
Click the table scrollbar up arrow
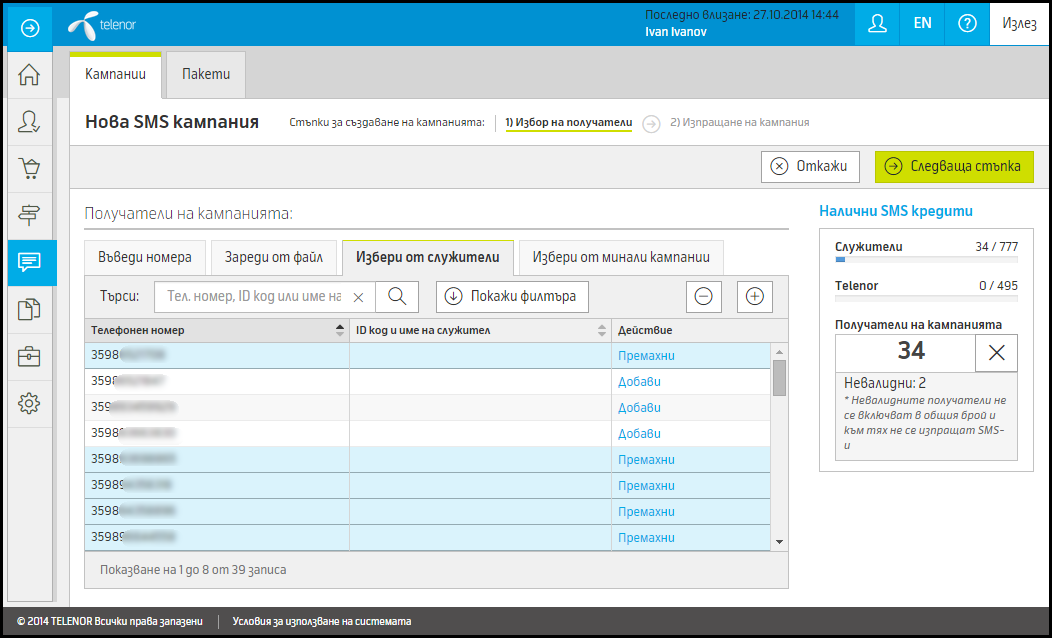779,352
